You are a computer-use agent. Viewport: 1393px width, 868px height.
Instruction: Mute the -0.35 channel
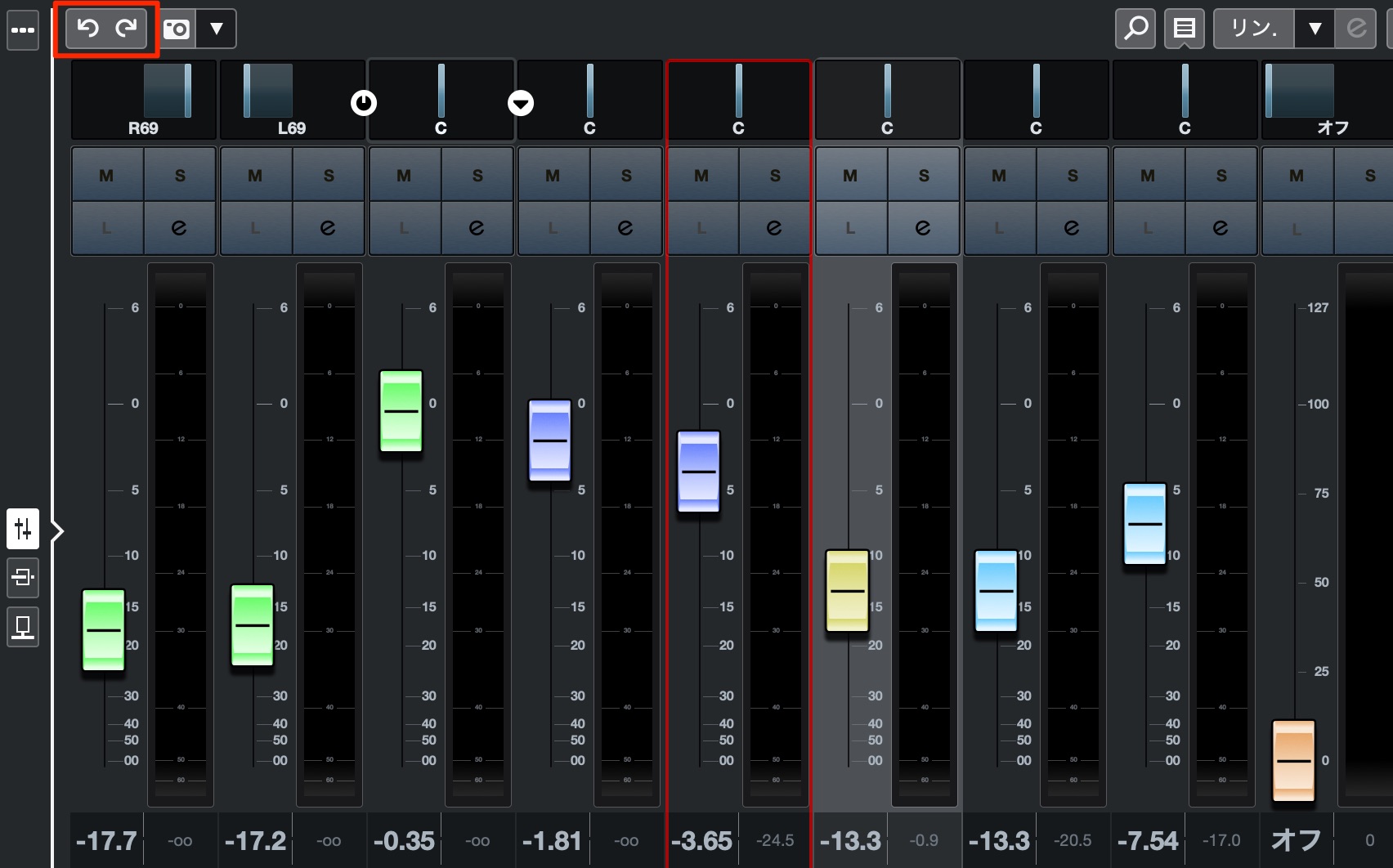(x=405, y=175)
